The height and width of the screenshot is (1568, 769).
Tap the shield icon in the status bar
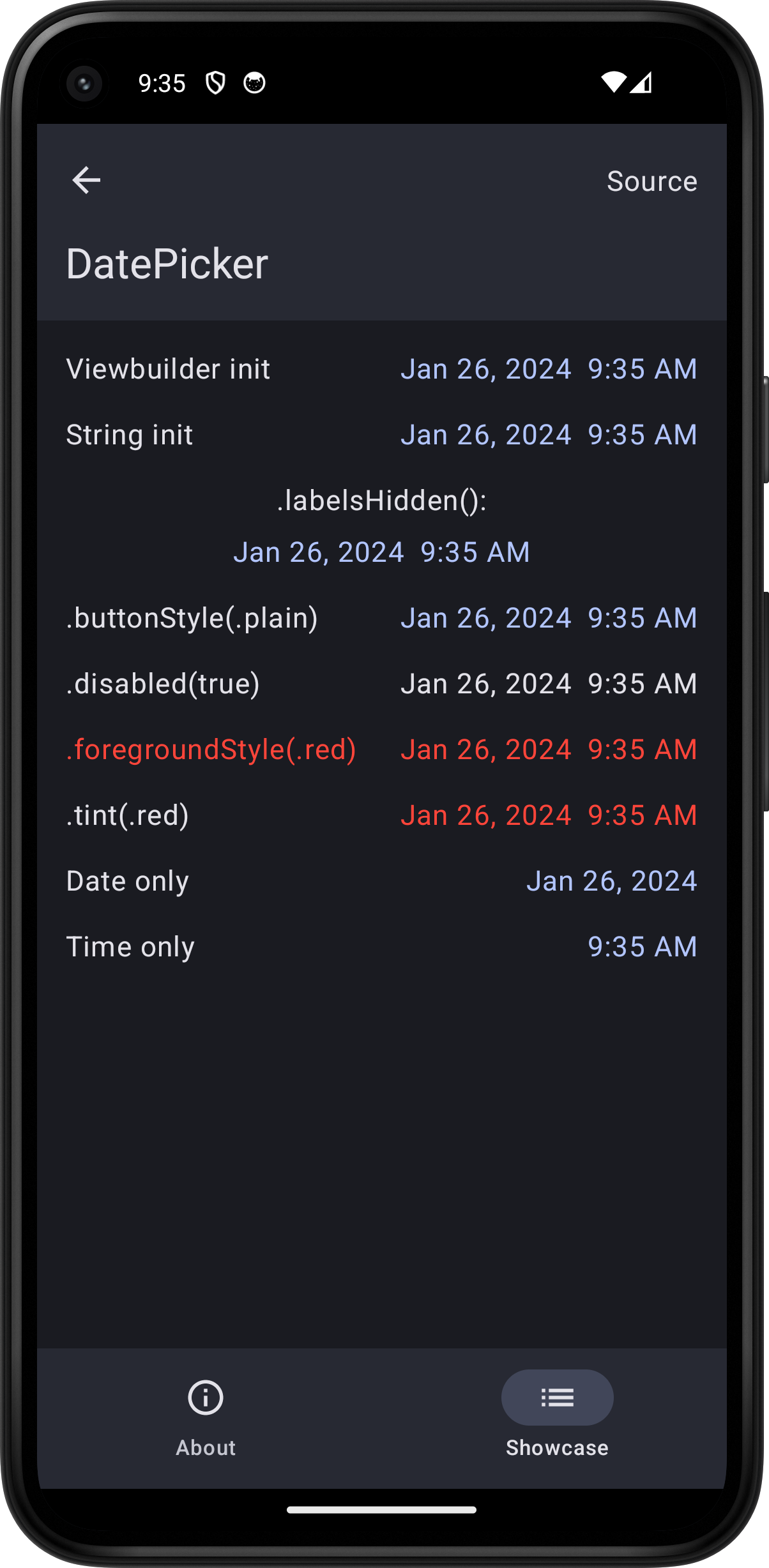coord(217,83)
